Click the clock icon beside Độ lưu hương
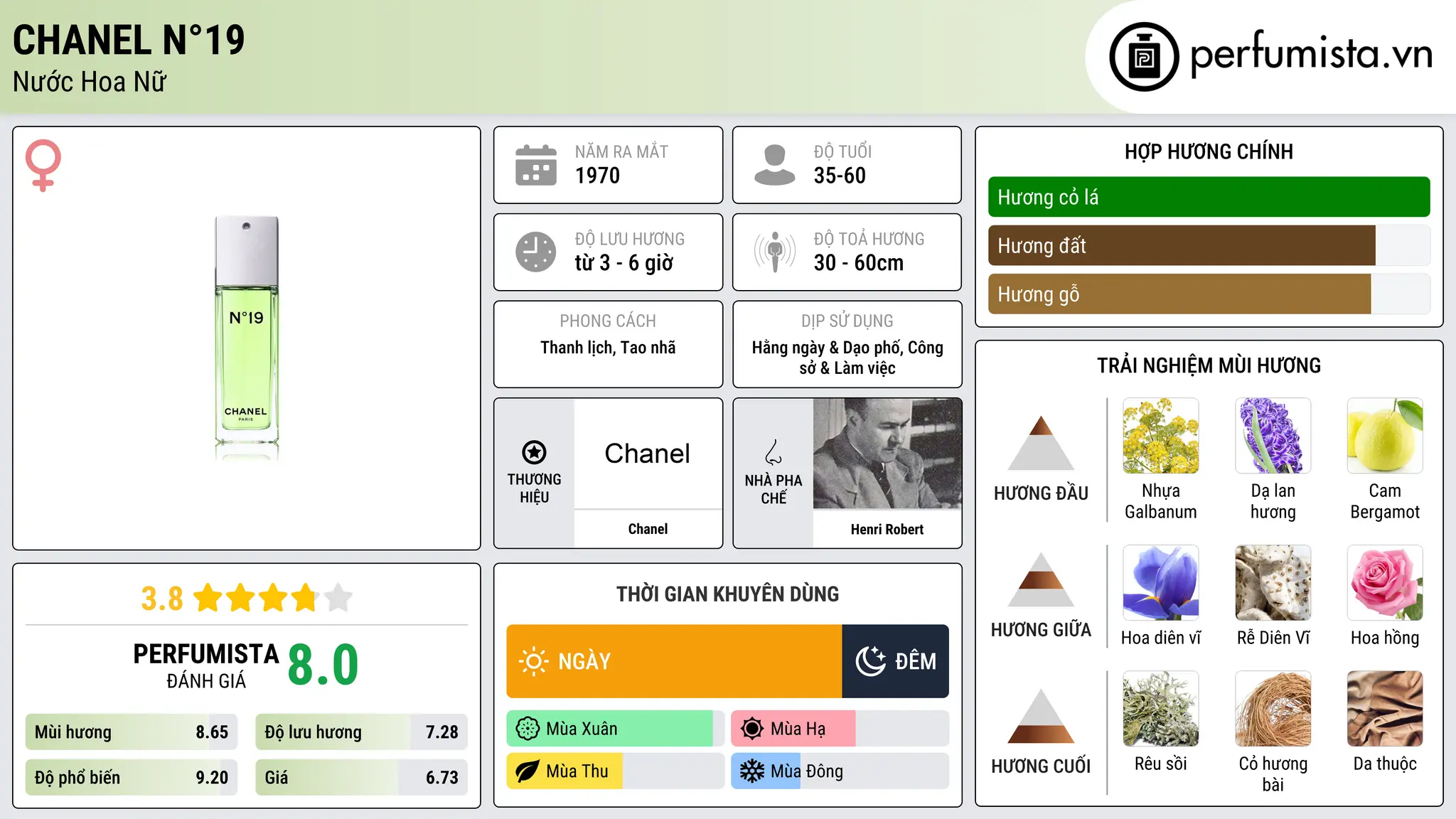Screen dimensions: 1456x819 [x=536, y=252]
